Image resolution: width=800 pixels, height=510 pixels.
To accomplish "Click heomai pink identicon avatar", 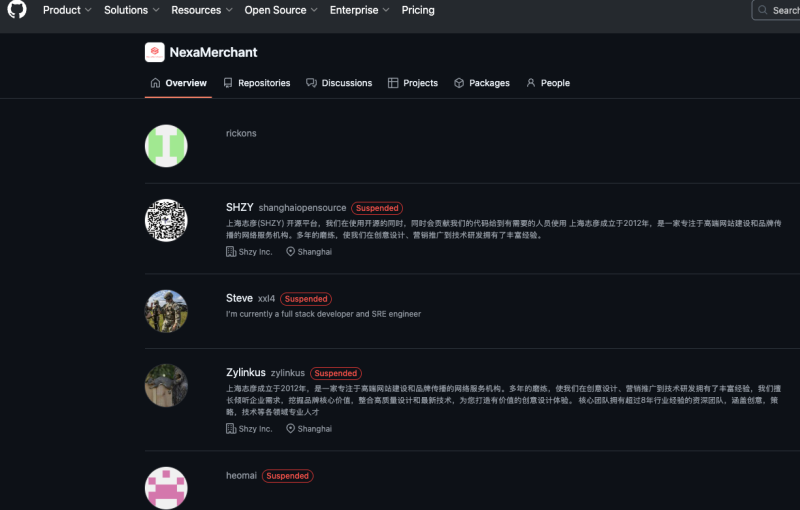I will (166, 487).
